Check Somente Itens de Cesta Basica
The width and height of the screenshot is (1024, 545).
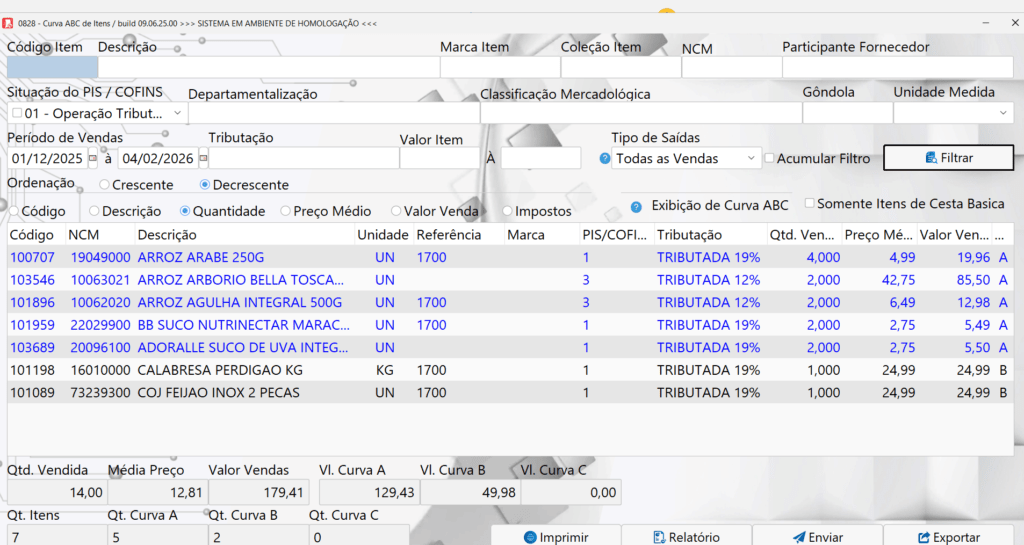click(810, 203)
